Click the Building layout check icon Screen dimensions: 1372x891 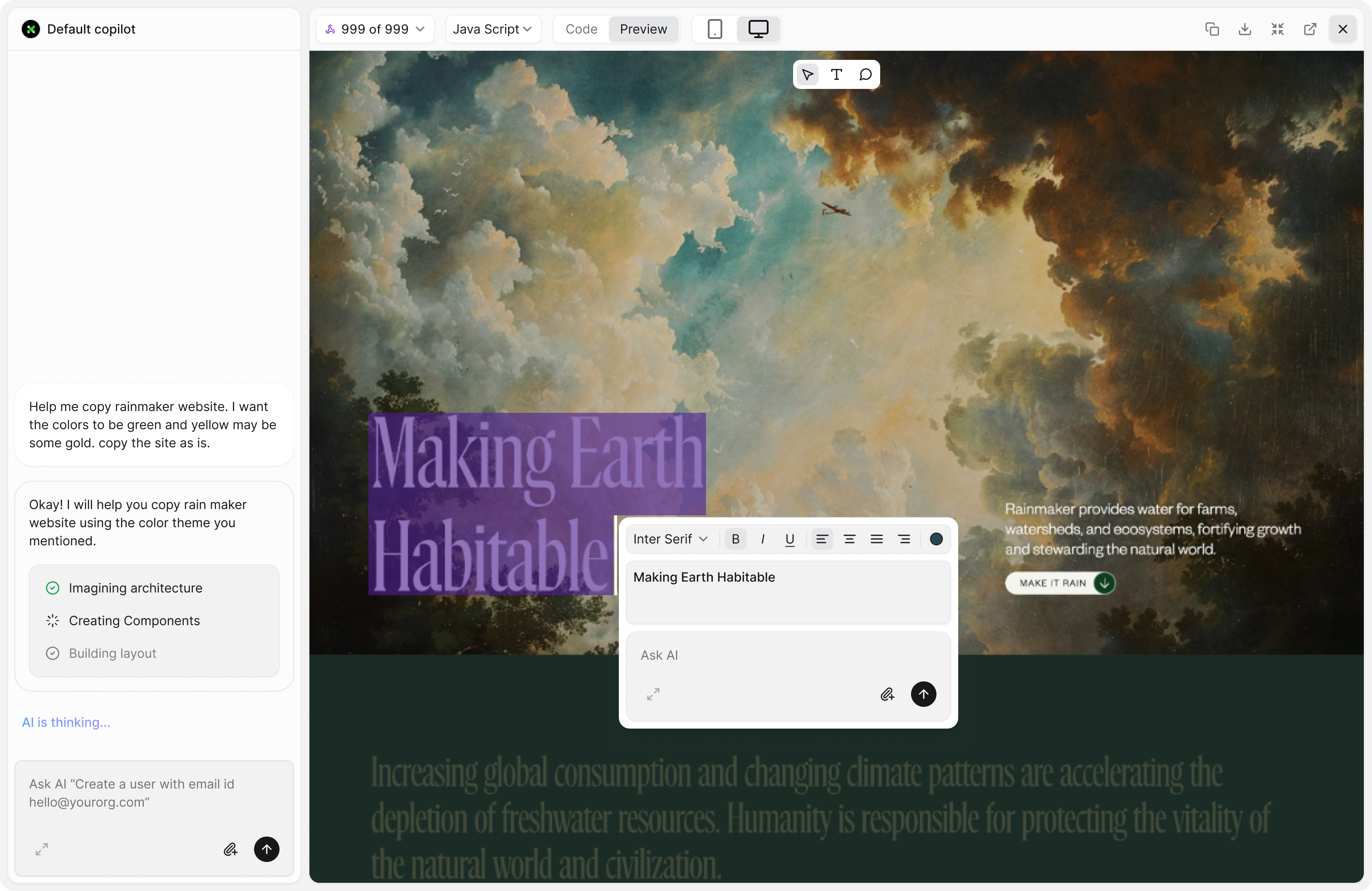[x=53, y=653]
